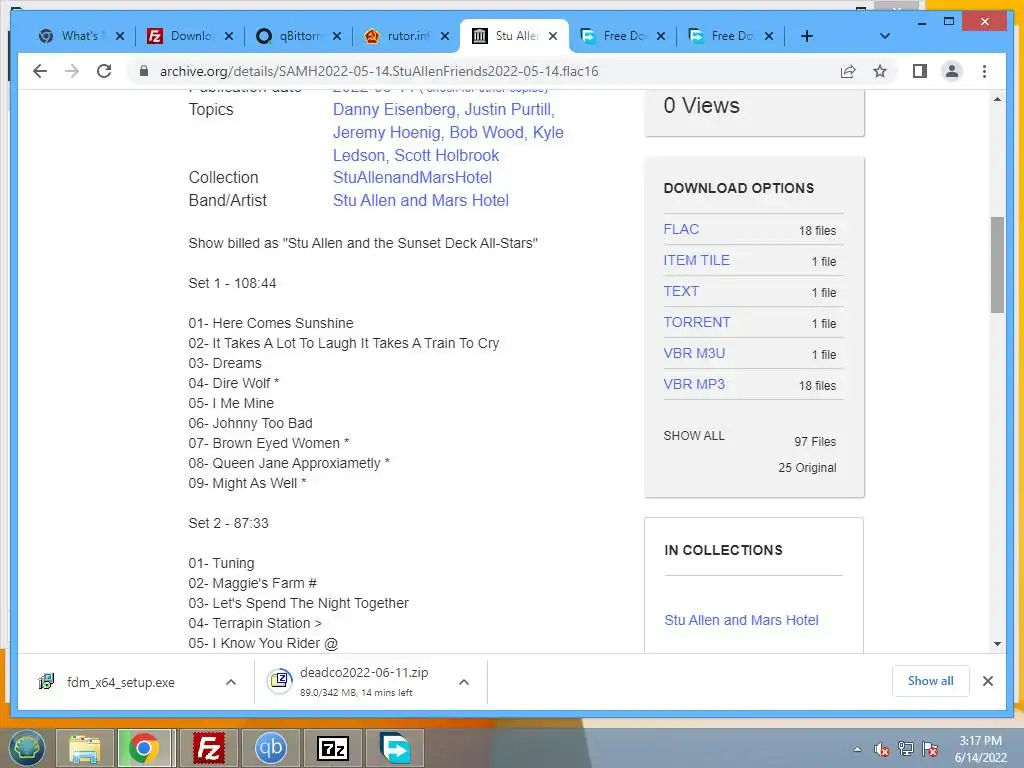Click the page scroll down arrow
Image resolution: width=1024 pixels, height=768 pixels.
[x=997, y=644]
